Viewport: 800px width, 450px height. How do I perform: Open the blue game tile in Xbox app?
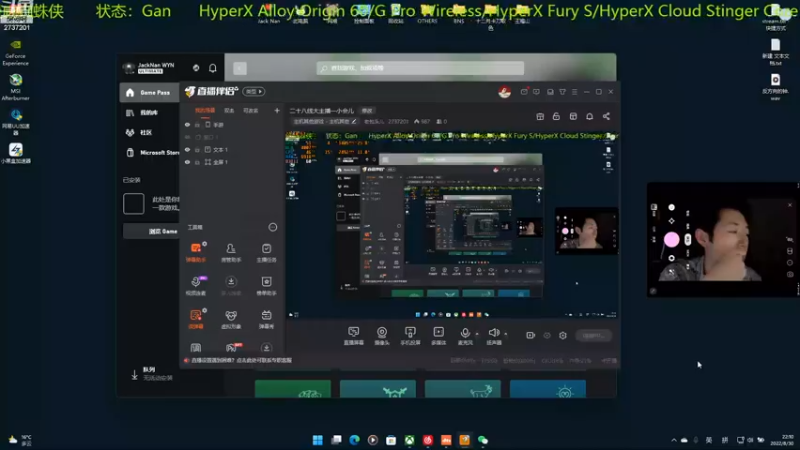coord(548,389)
